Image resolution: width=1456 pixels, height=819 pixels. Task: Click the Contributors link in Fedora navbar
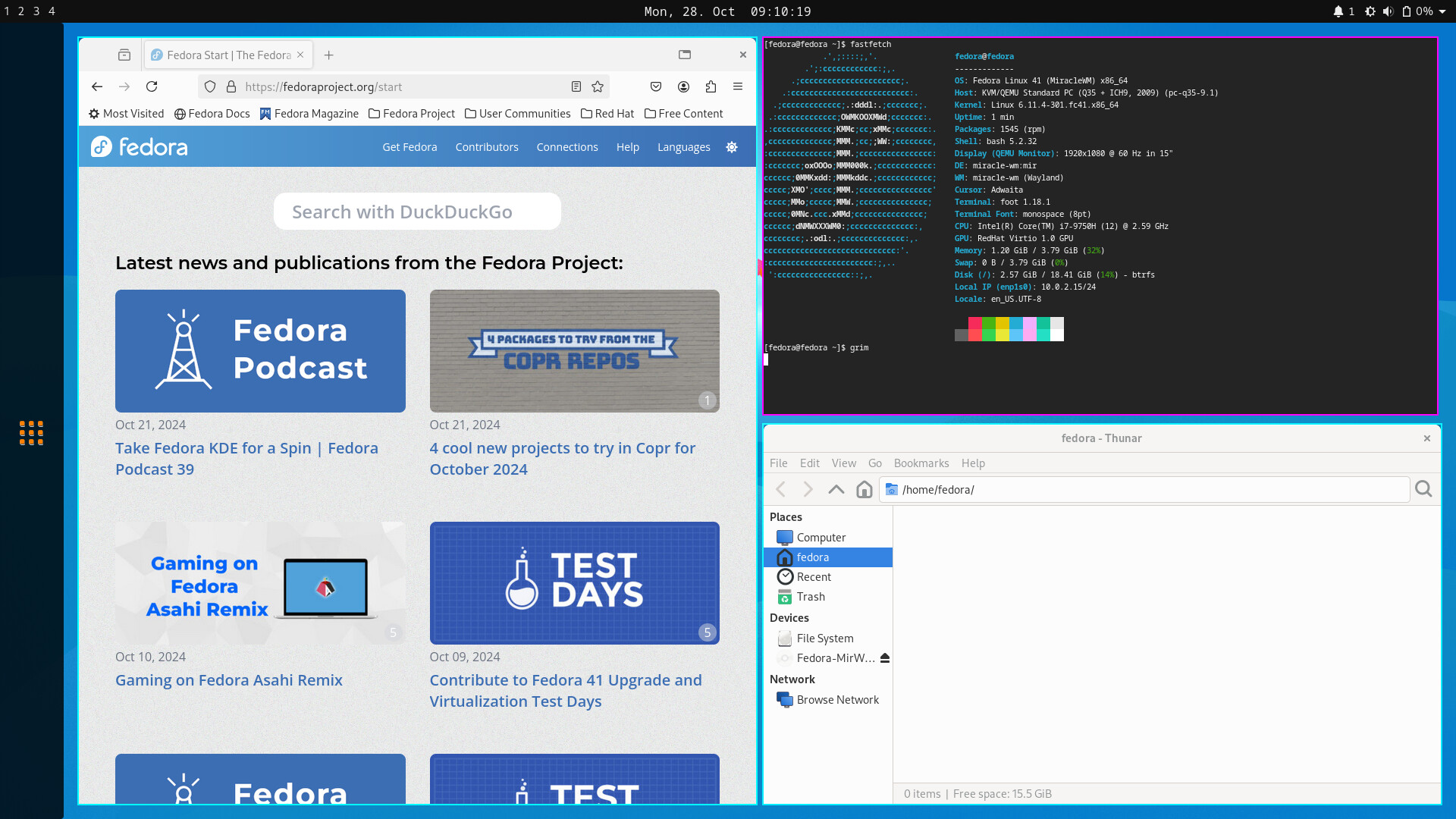pyautogui.click(x=487, y=147)
